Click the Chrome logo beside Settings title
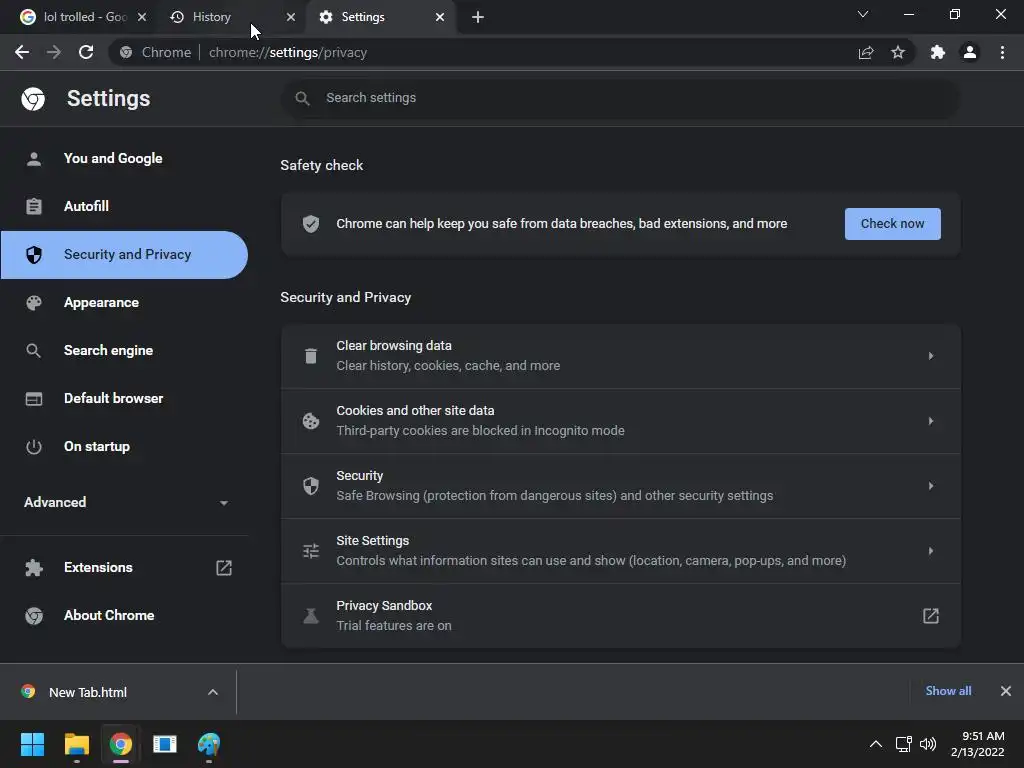This screenshot has width=1024, height=768. coord(33,99)
